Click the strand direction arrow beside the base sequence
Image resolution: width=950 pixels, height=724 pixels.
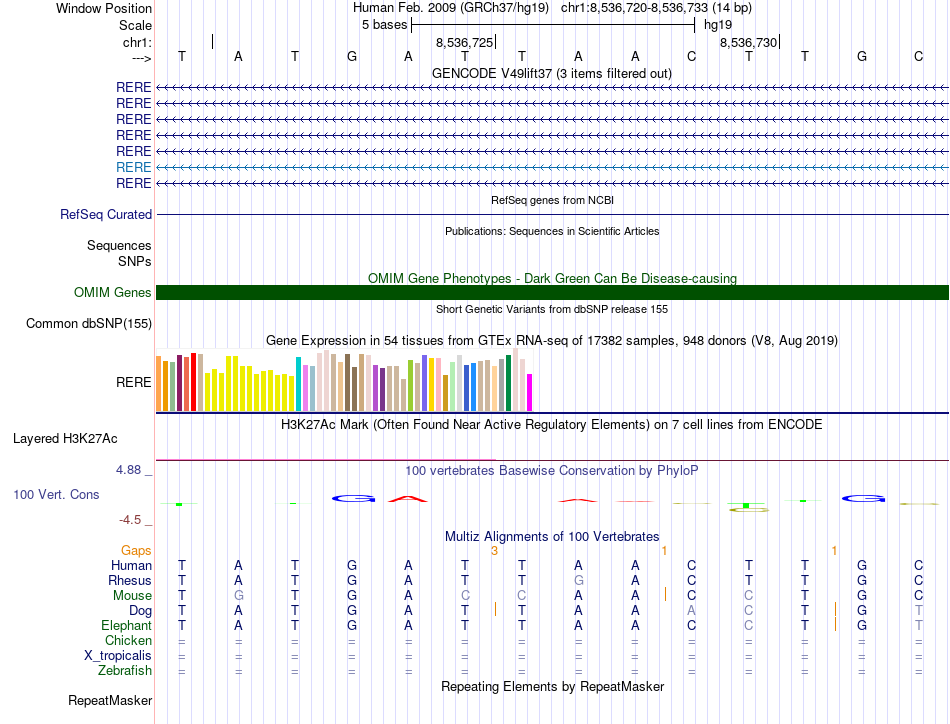141,58
